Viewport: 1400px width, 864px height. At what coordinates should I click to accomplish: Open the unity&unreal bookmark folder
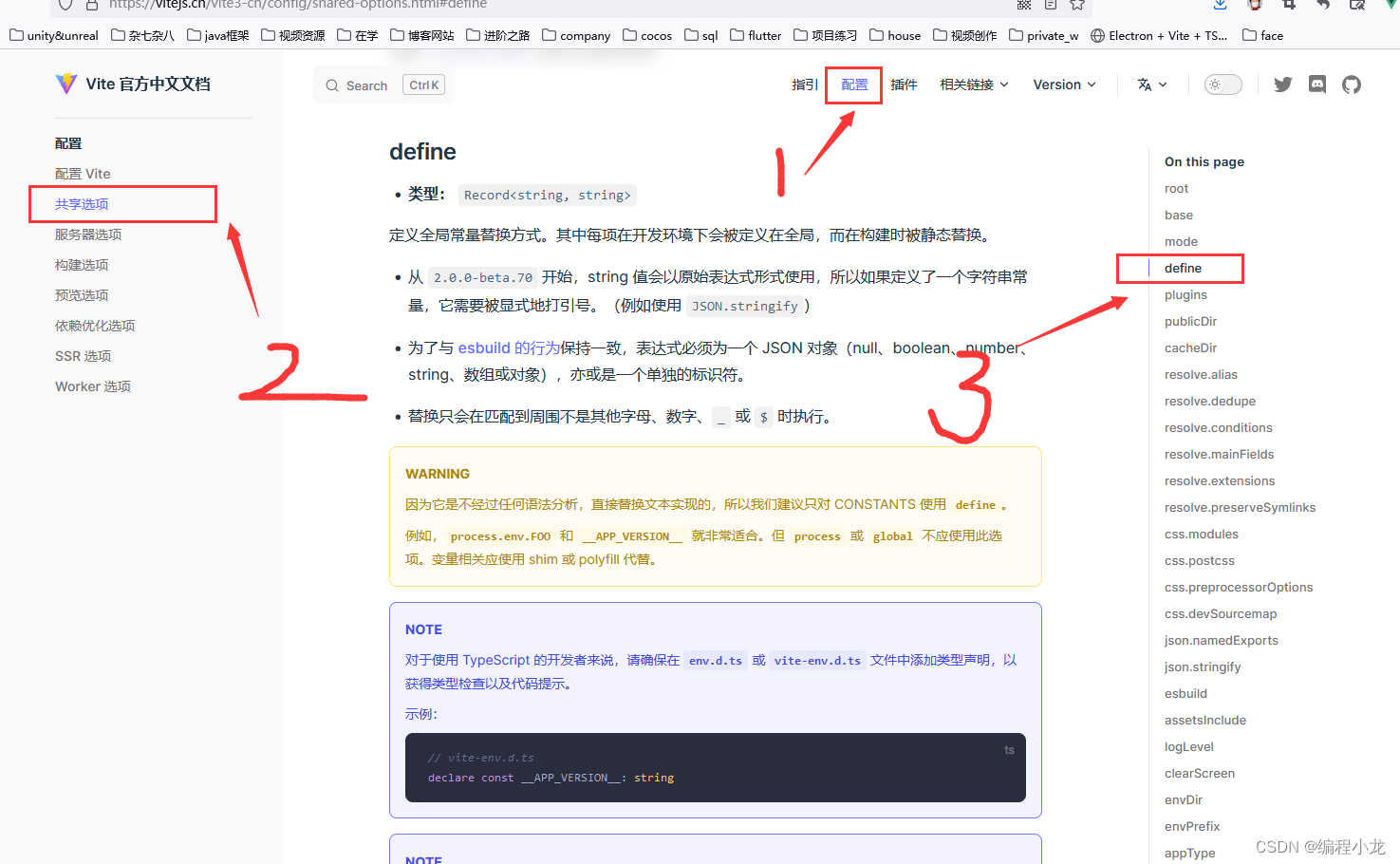[54, 35]
